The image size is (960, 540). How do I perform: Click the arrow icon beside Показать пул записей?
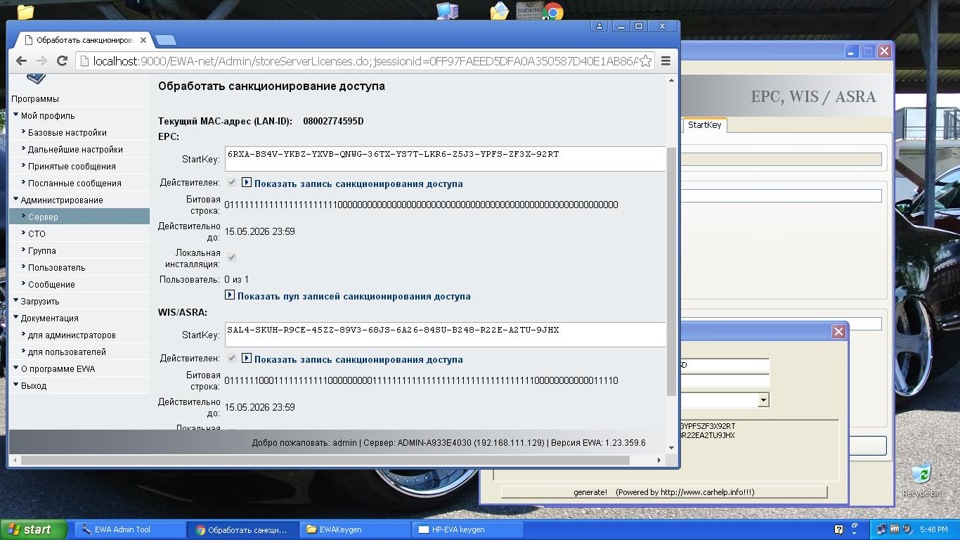(x=230, y=295)
